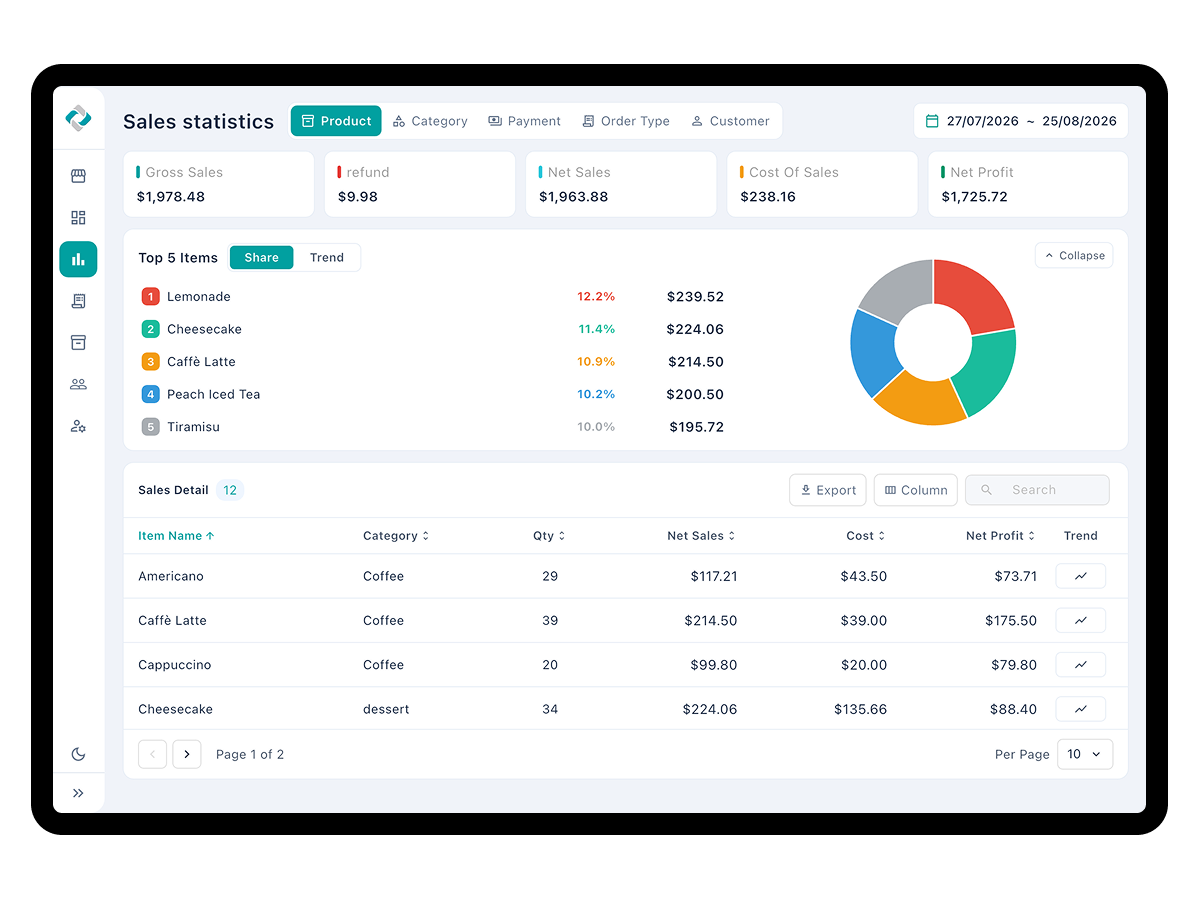Open the archive box icon in sidebar
This screenshot has height=900, width=1200.
[x=78, y=342]
